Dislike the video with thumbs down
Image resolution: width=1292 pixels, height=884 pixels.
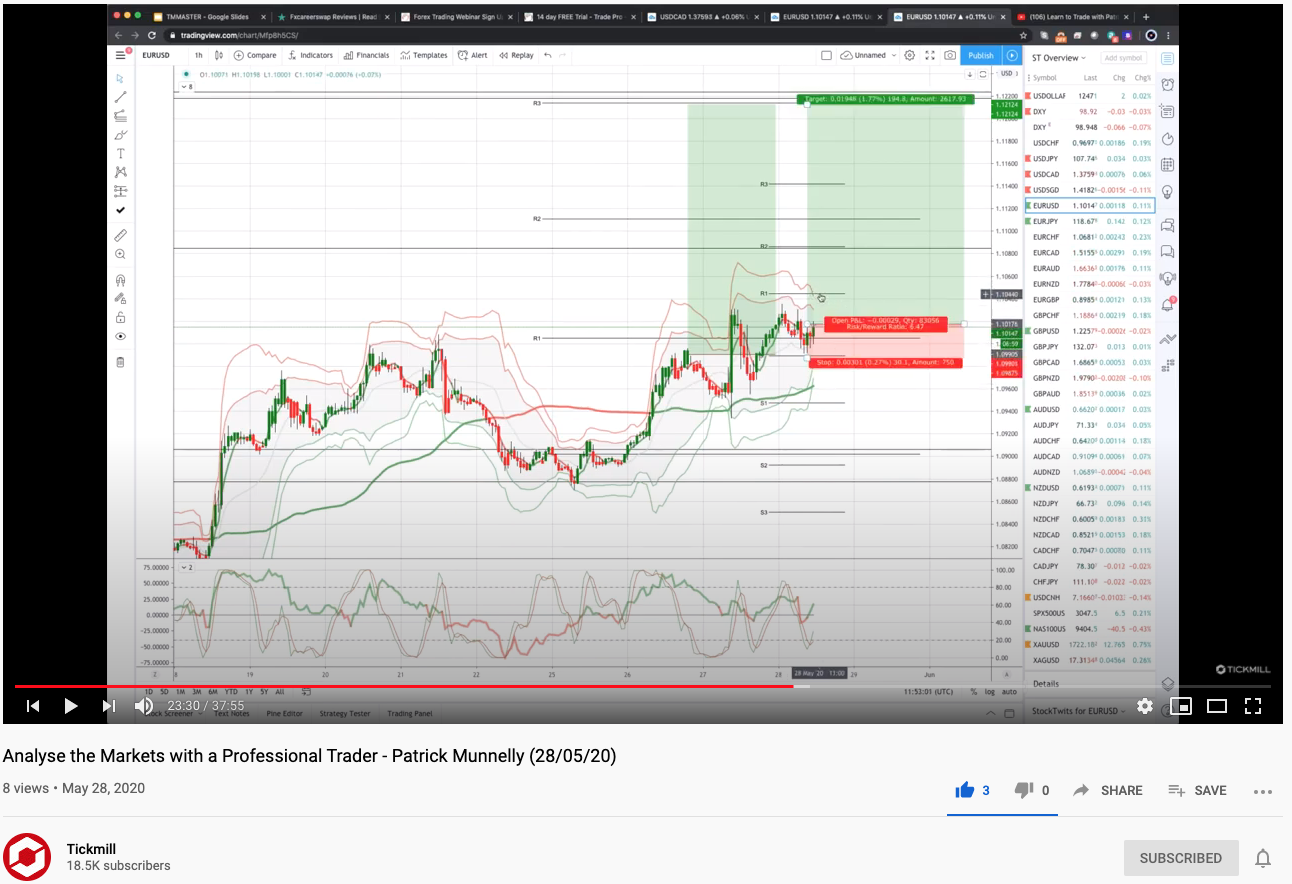click(x=1023, y=790)
